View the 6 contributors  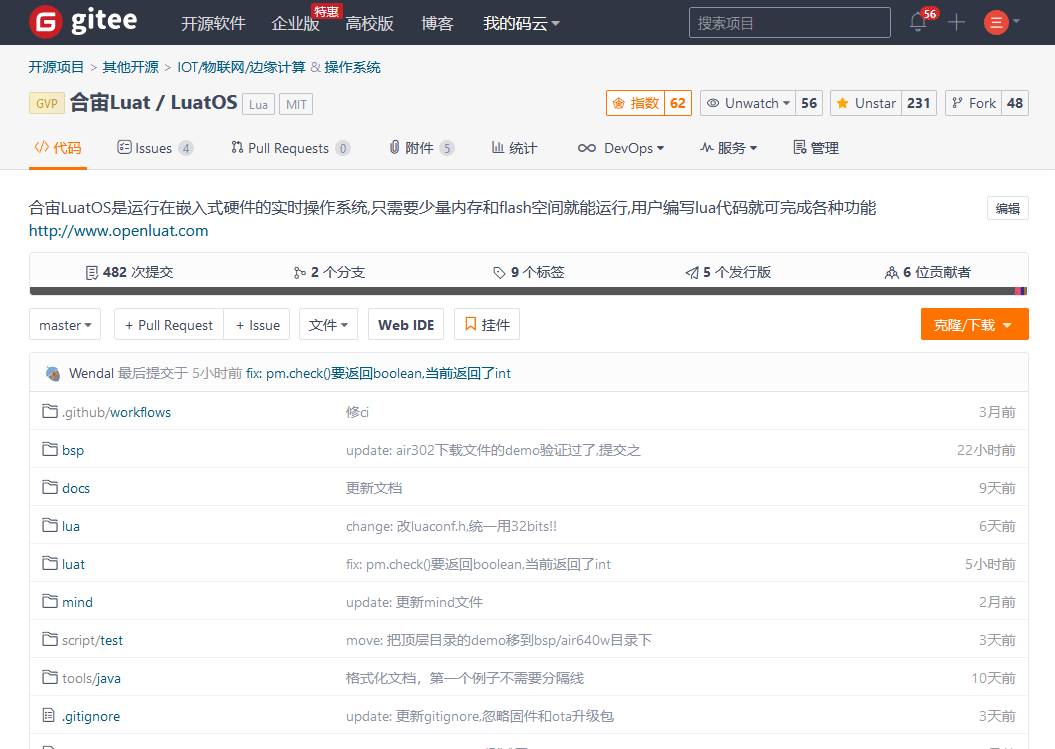tap(928, 273)
